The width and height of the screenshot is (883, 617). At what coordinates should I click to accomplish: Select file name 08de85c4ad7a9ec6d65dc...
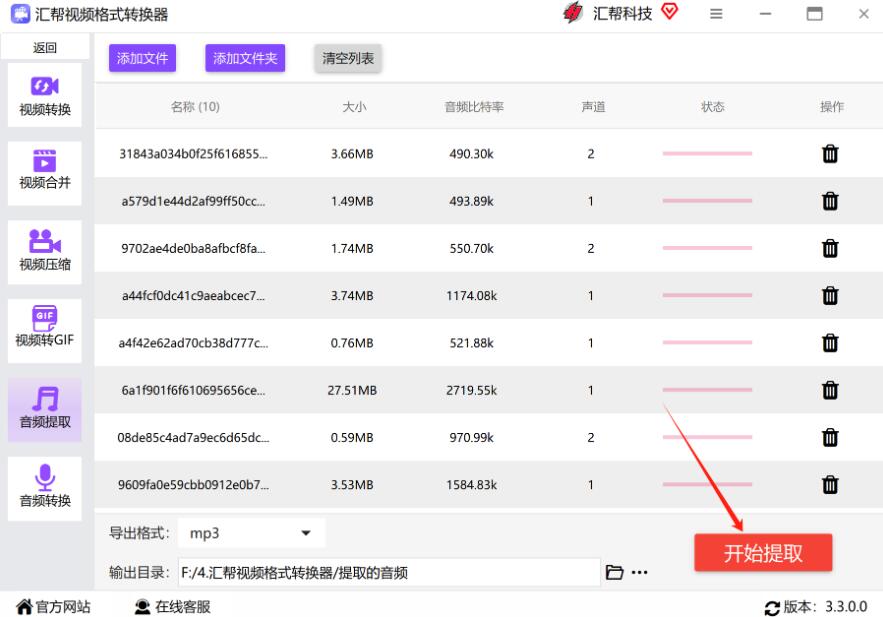coord(193,437)
